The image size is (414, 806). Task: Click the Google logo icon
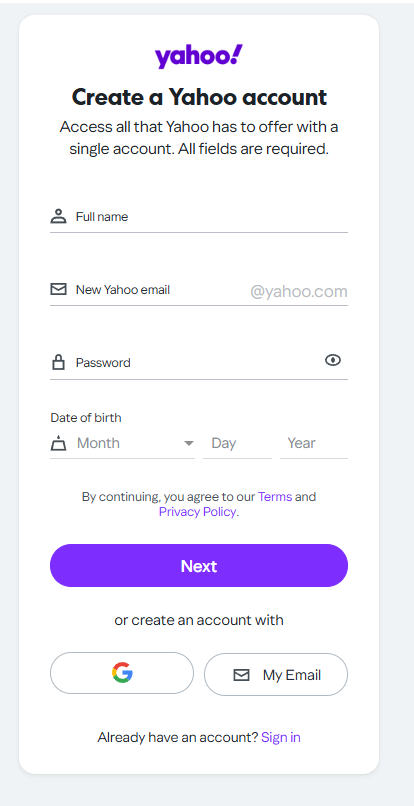coord(122,673)
